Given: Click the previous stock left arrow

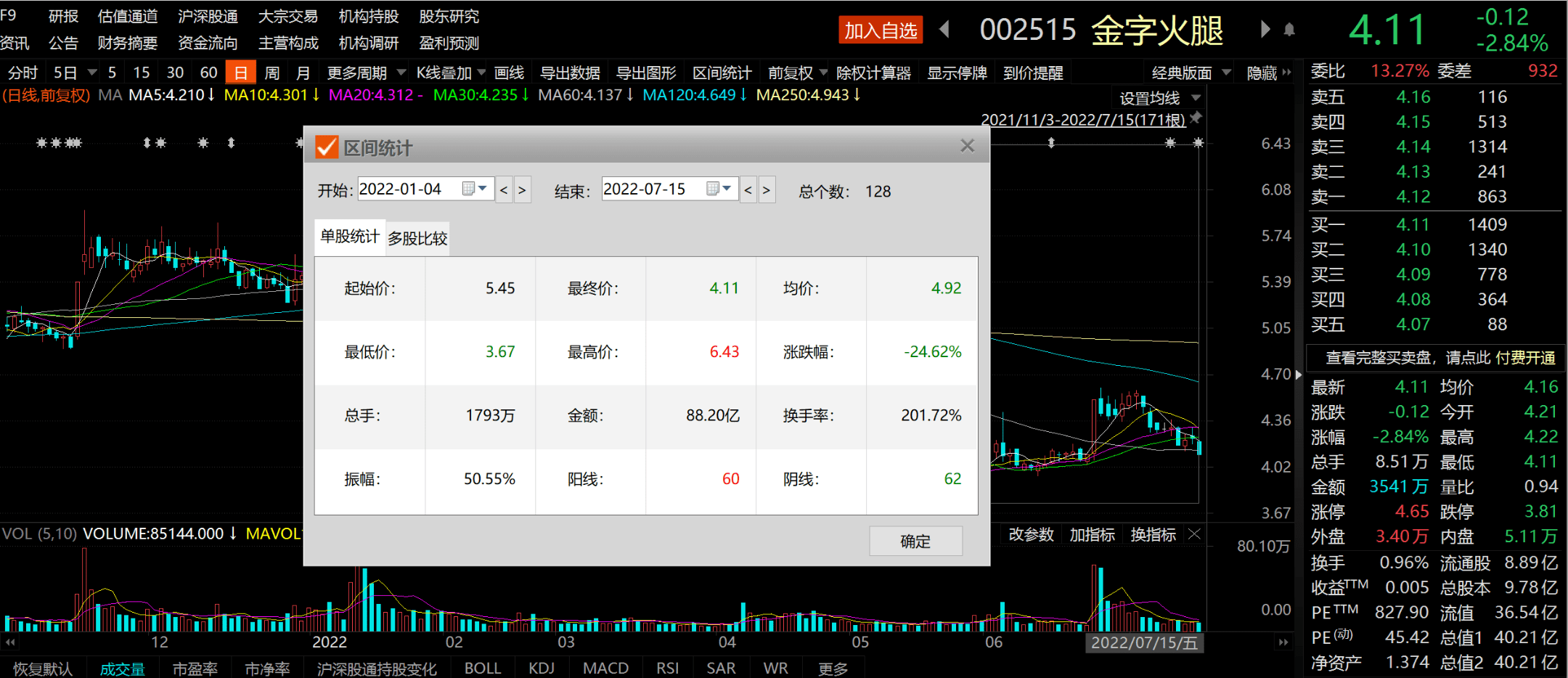Looking at the screenshot, I should pos(944,30).
